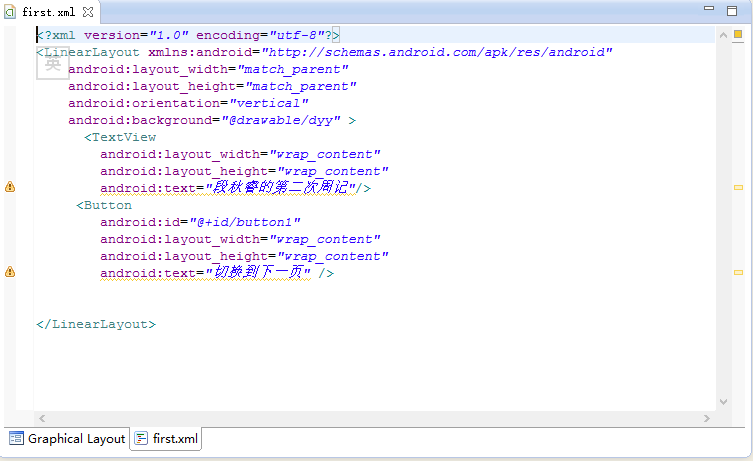
Task: Click Button layout_height wrap_content attribute
Action: (x=244, y=256)
